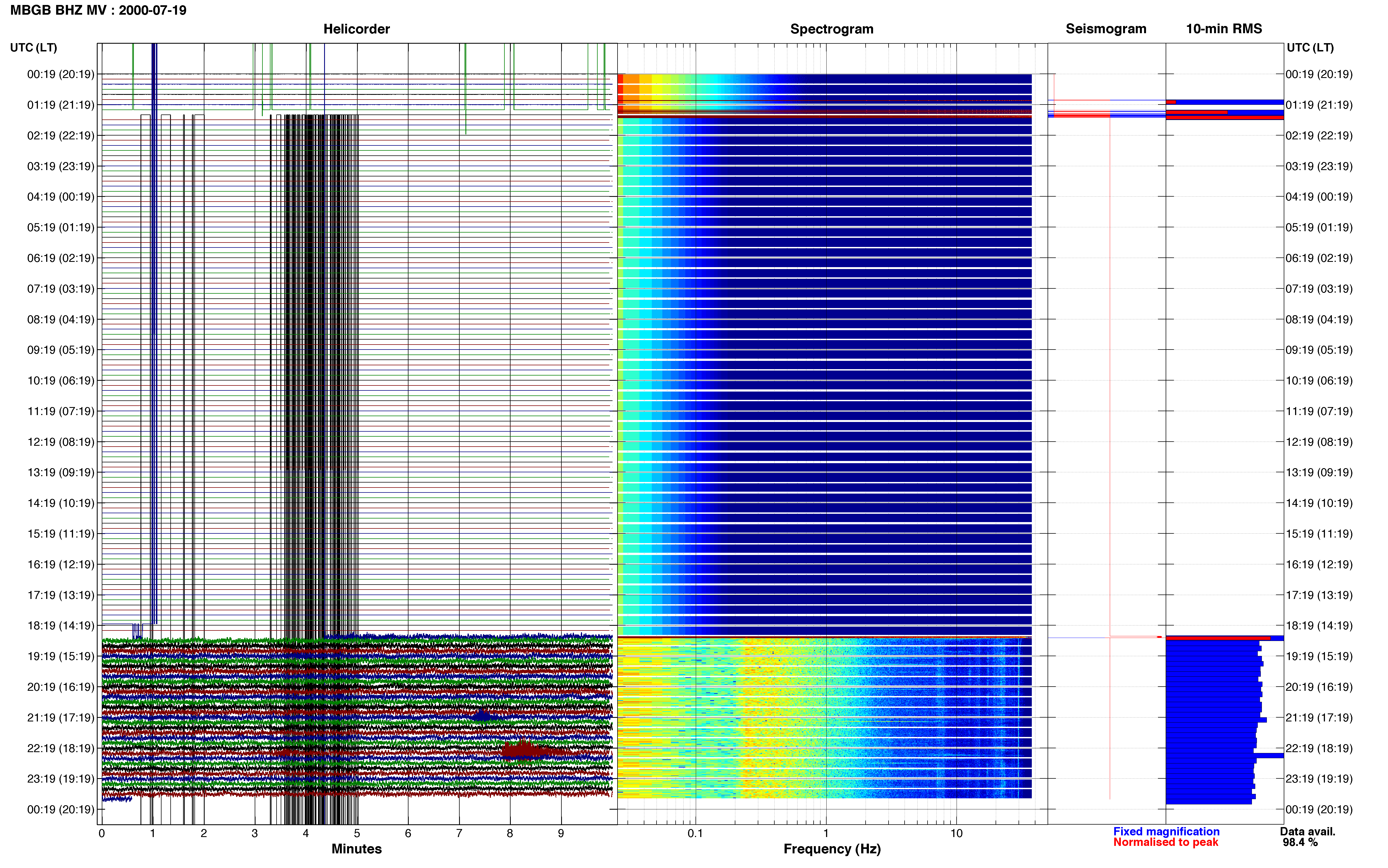Click left time label '01:19 (21:19)'
The width and height of the screenshot is (1388, 868).
tap(61, 105)
